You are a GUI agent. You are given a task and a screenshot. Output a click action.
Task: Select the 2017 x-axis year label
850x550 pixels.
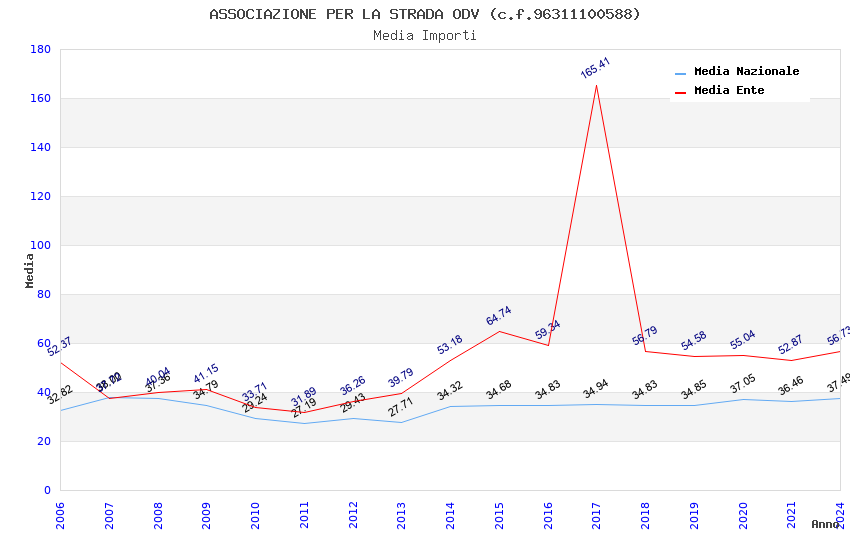pos(596,516)
